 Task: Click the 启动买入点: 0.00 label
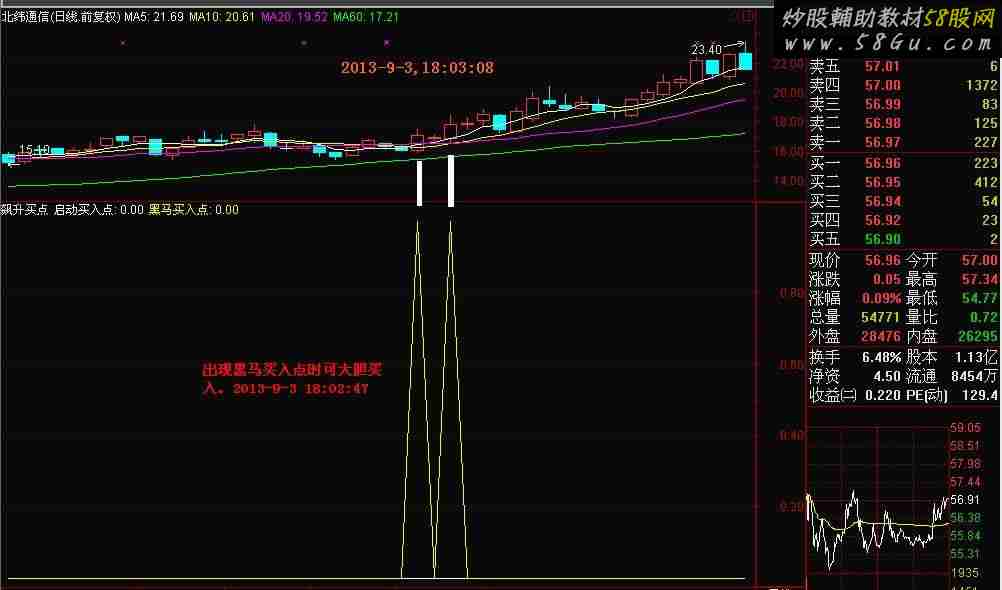pyautogui.click(x=98, y=210)
